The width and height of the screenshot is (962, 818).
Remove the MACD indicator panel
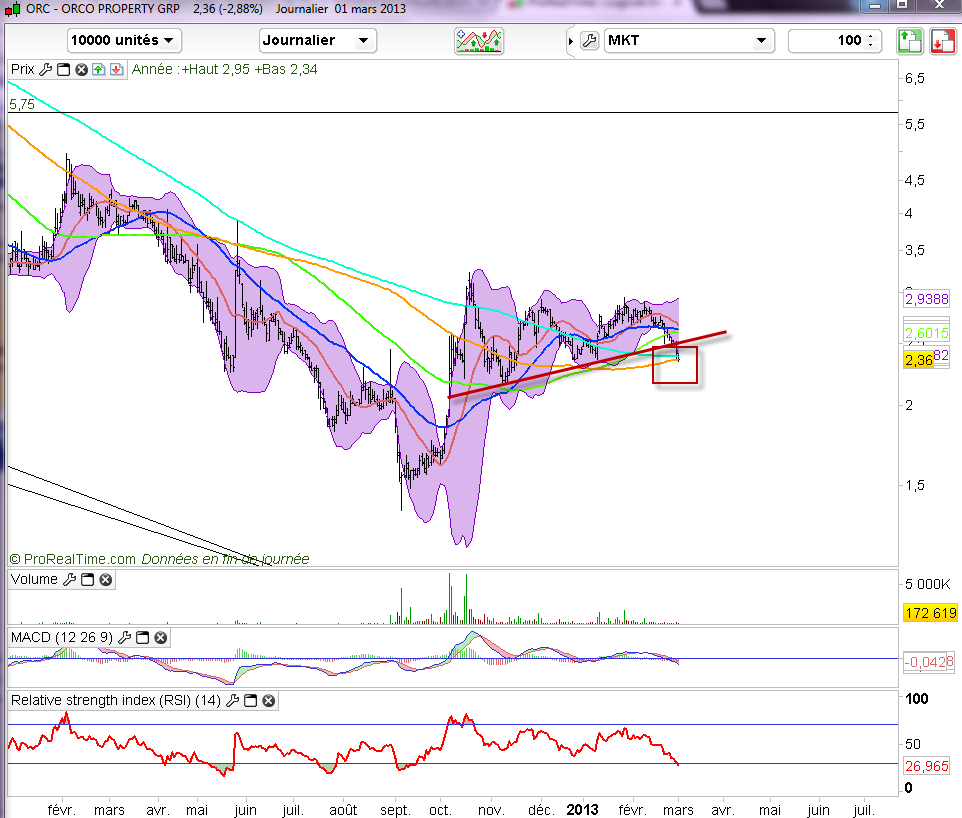point(160,637)
